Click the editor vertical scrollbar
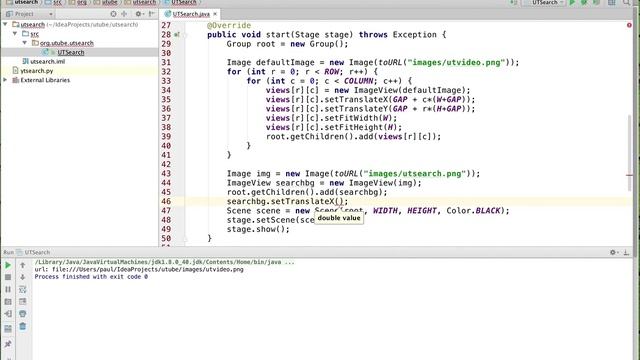This screenshot has height=360, width=640. point(629,153)
